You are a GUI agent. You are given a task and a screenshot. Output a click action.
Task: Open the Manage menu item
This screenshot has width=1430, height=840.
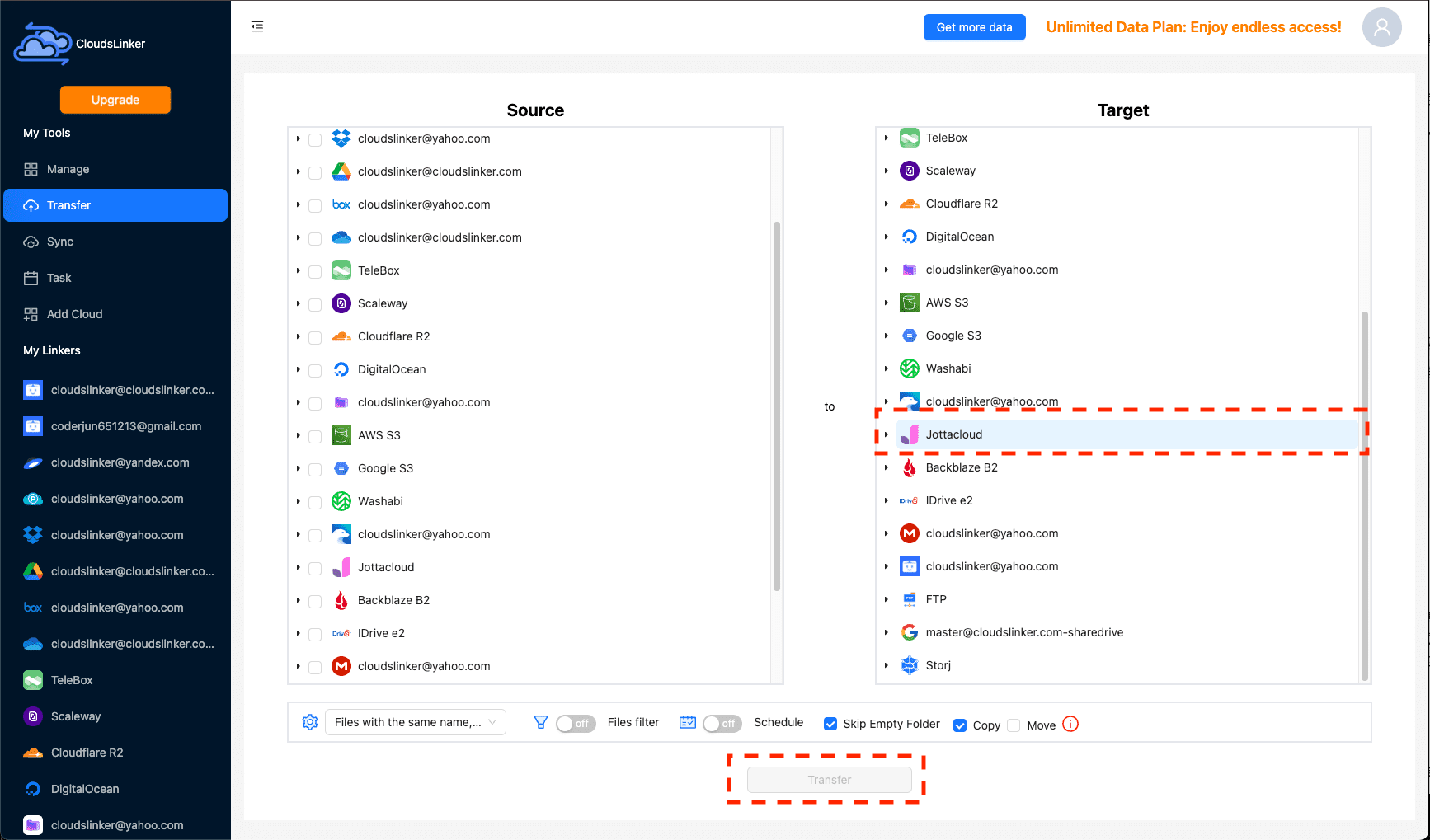click(115, 169)
